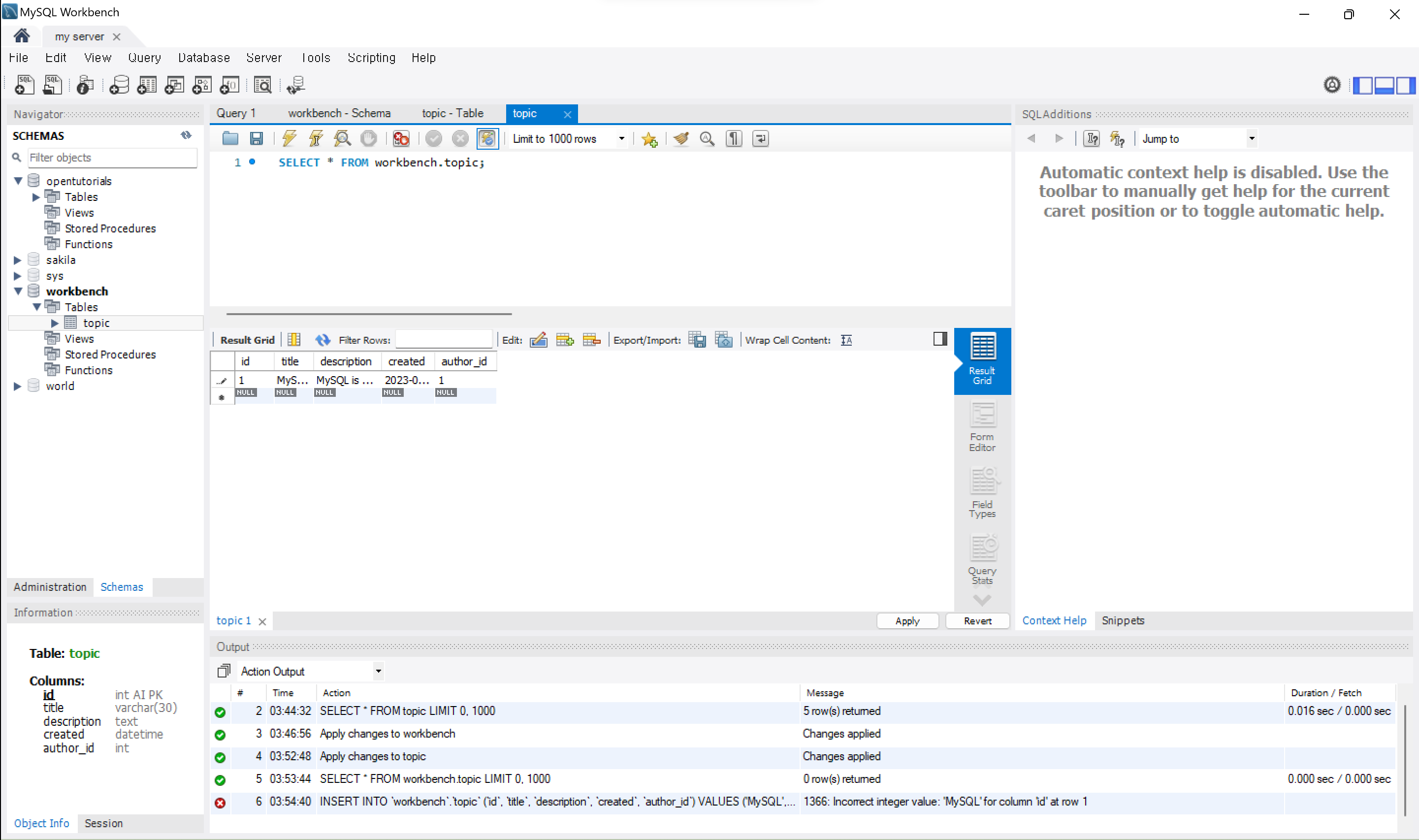Toggle the right sidebar visibility
The height and width of the screenshot is (840, 1419).
click(1405, 85)
